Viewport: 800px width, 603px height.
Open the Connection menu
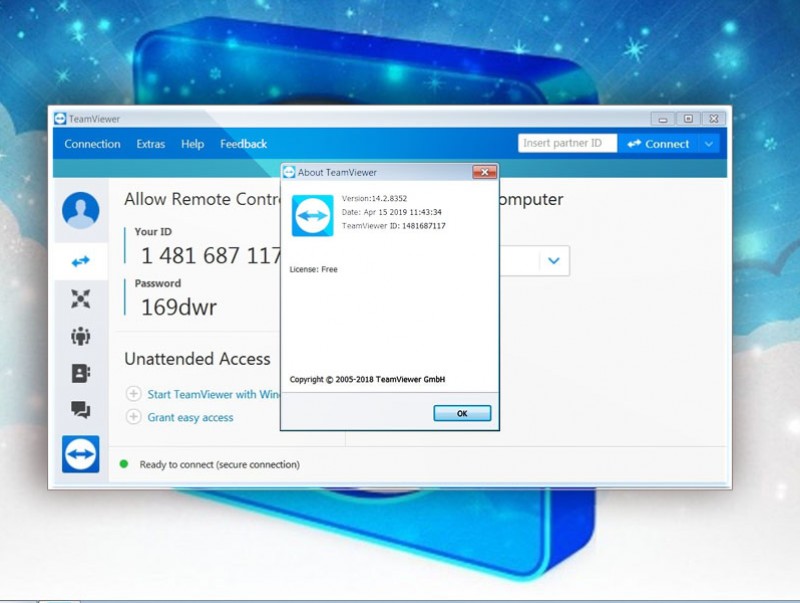[x=92, y=144]
